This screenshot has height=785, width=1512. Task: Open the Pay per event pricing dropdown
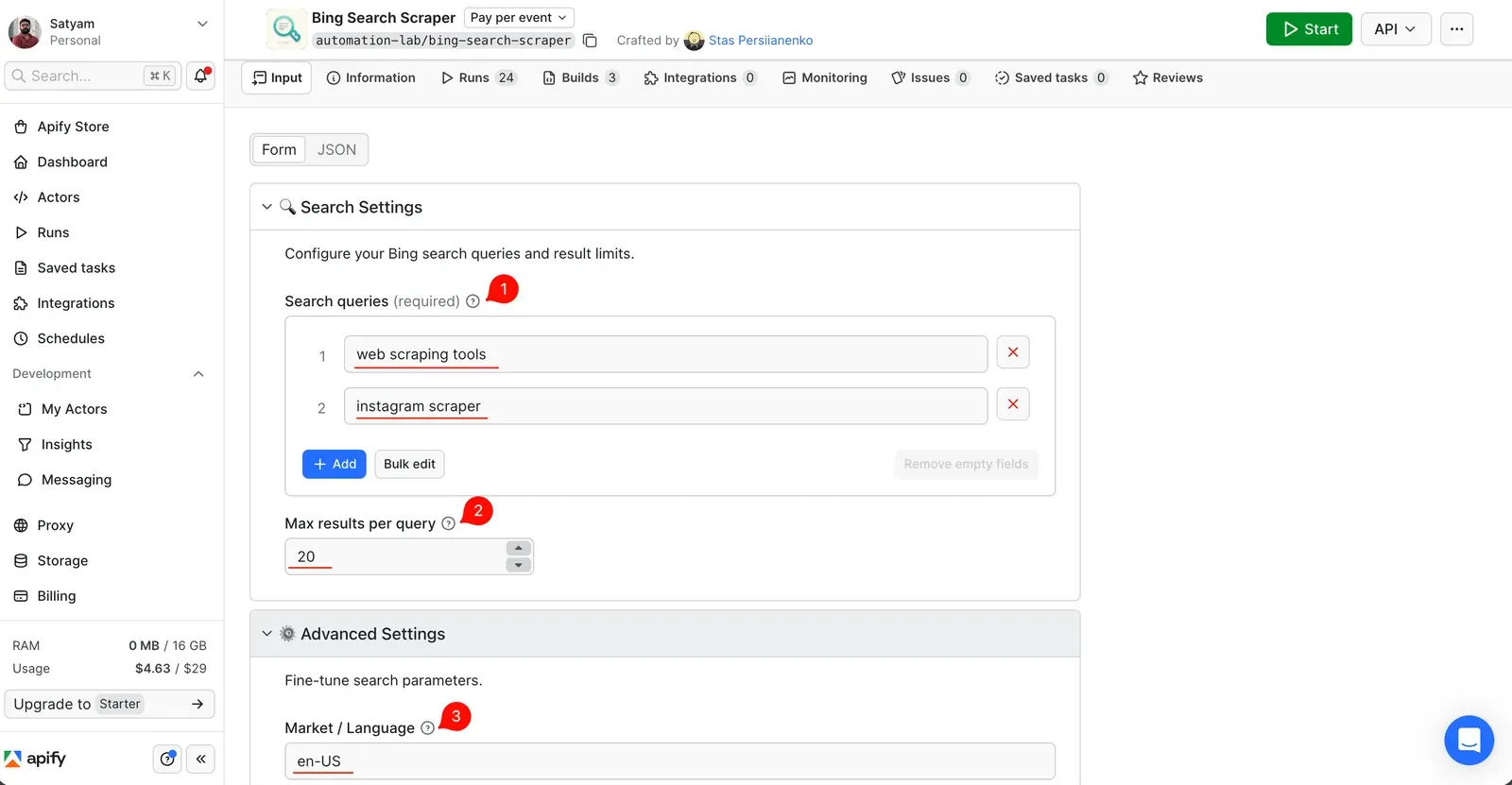pyautogui.click(x=519, y=17)
